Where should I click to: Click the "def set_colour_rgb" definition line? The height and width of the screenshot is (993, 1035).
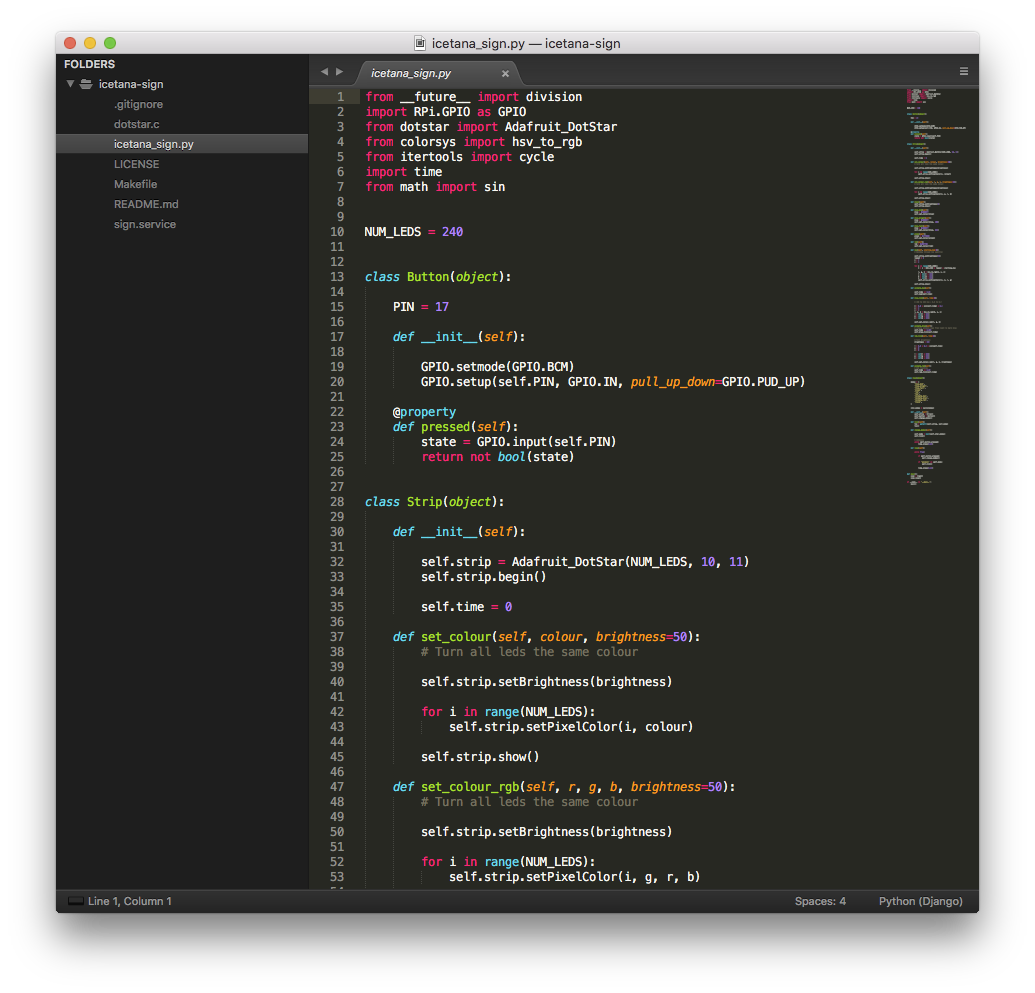(564, 786)
